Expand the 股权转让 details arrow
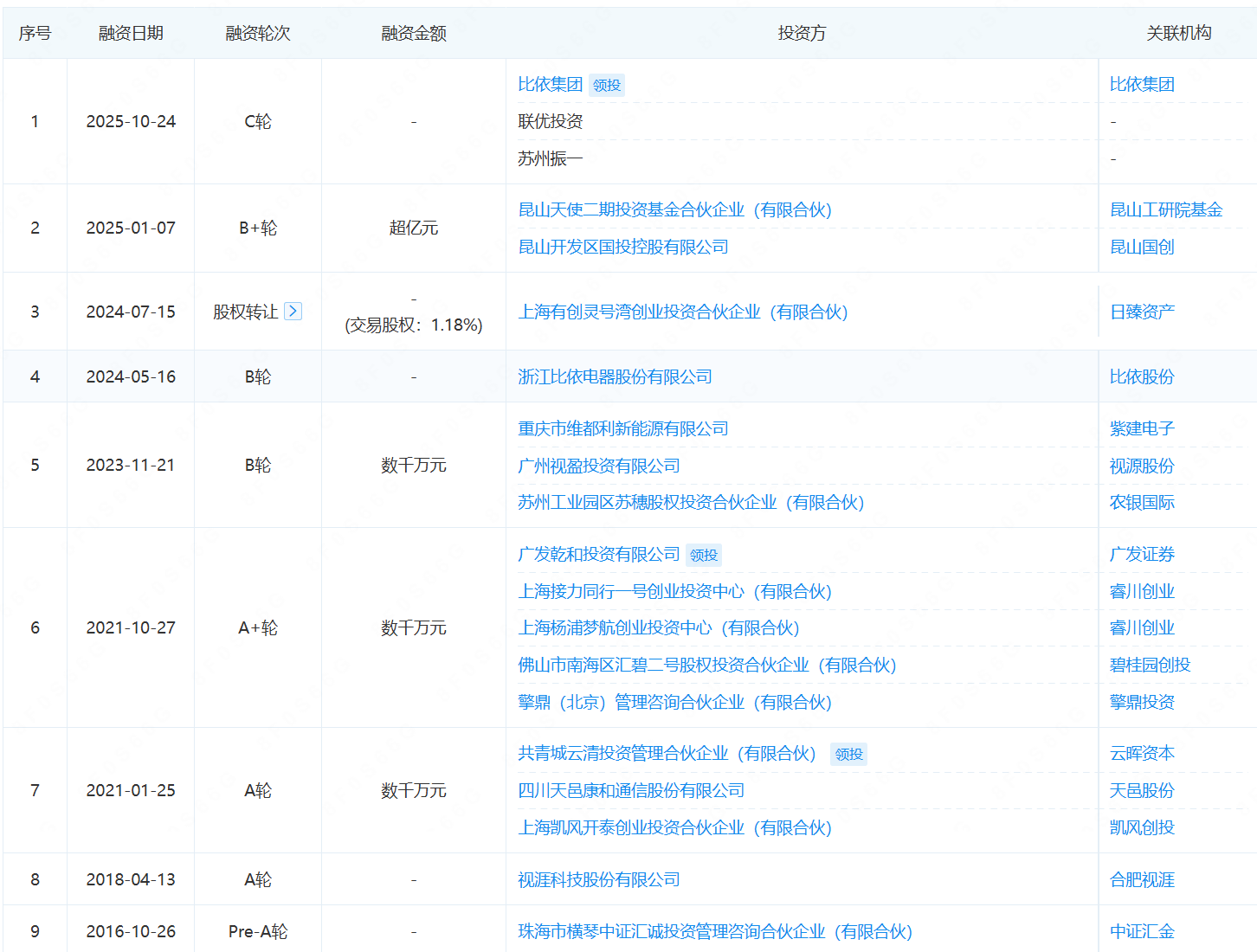The image size is (1257, 952). (x=293, y=312)
